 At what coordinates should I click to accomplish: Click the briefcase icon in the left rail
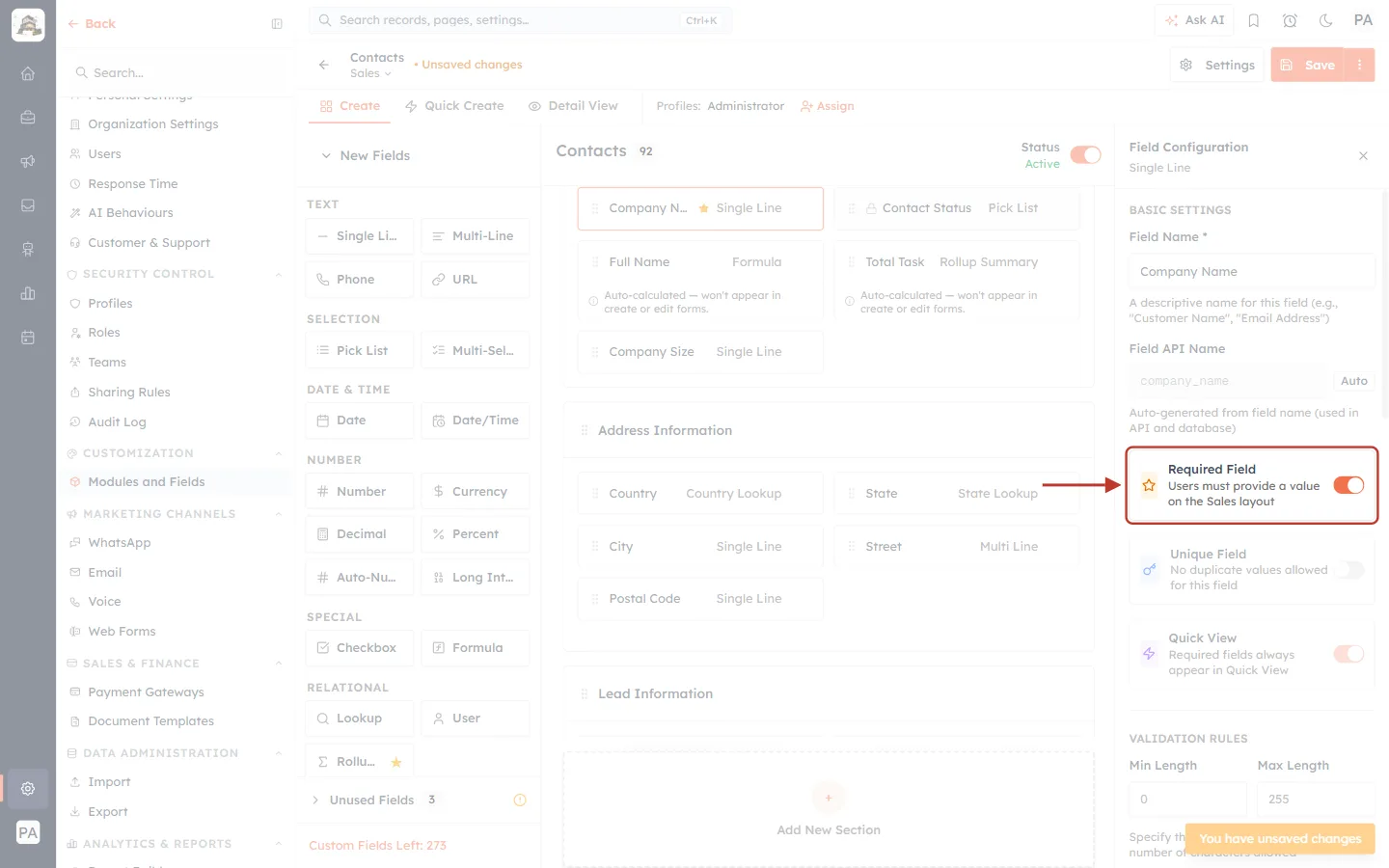pyautogui.click(x=28, y=118)
